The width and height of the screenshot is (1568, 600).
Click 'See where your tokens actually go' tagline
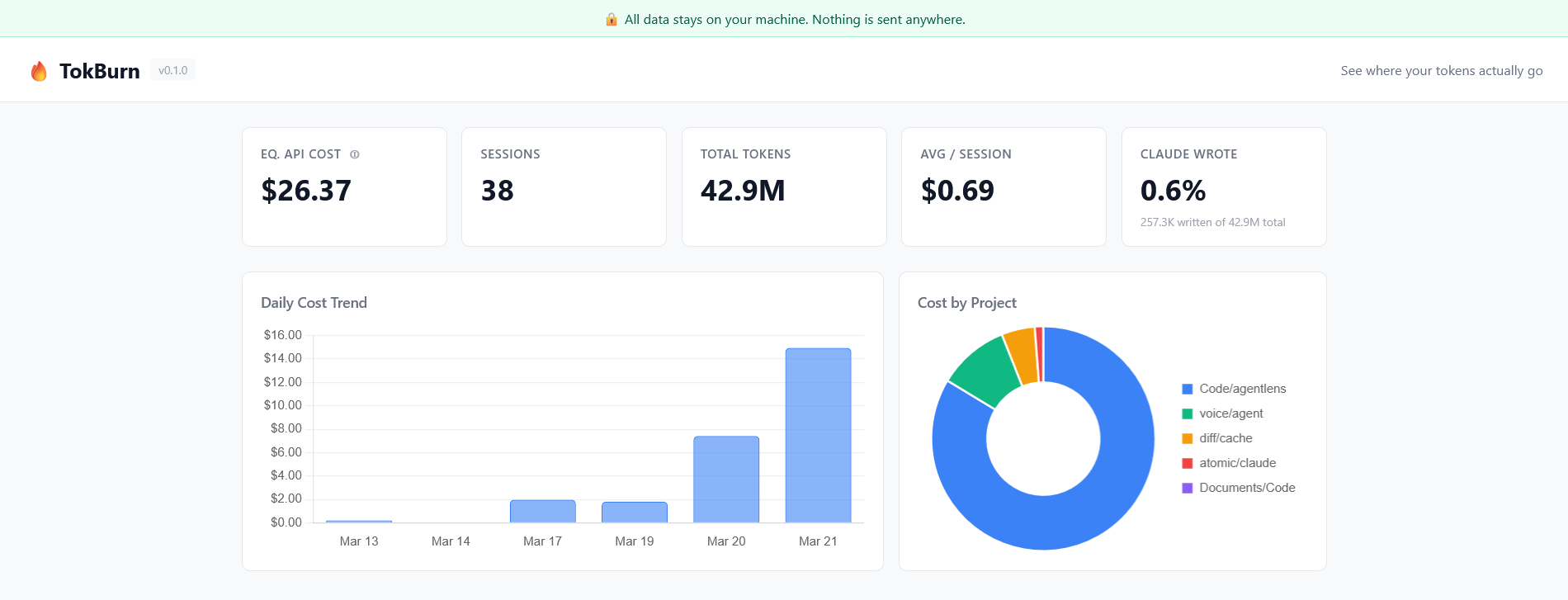point(1442,71)
